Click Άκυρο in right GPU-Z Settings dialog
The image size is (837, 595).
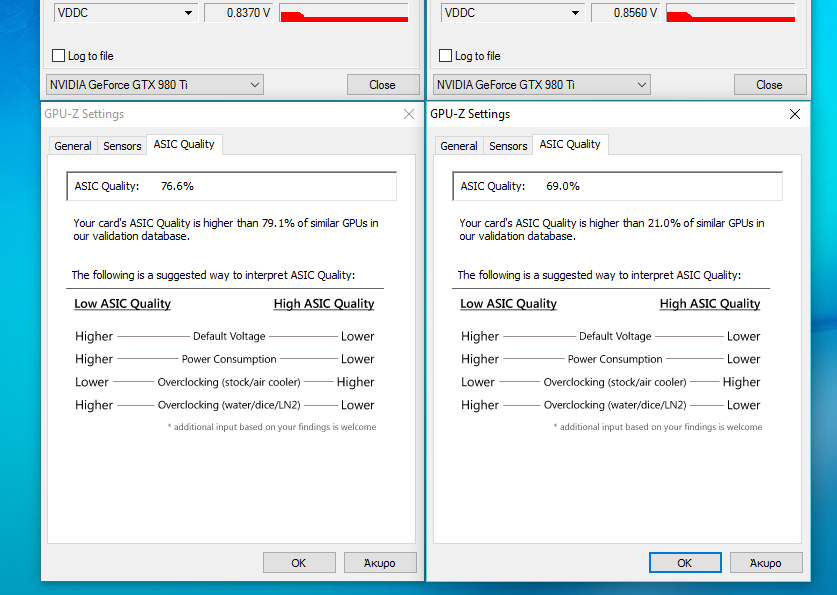point(766,562)
